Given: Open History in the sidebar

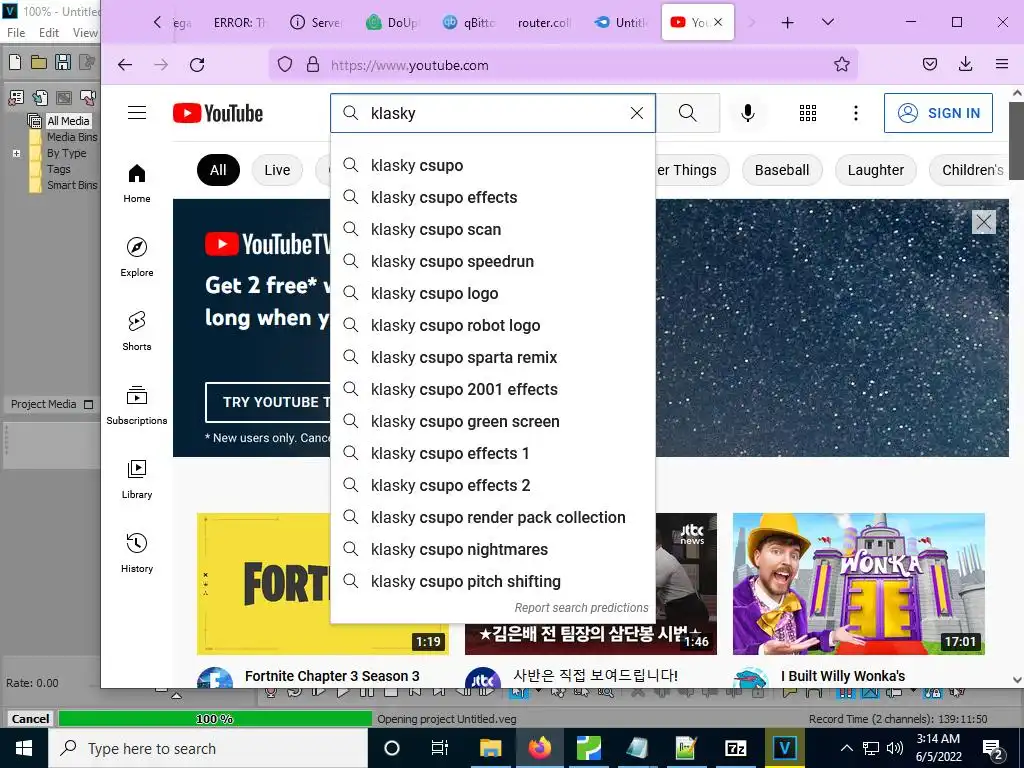Looking at the screenshot, I should (136, 553).
